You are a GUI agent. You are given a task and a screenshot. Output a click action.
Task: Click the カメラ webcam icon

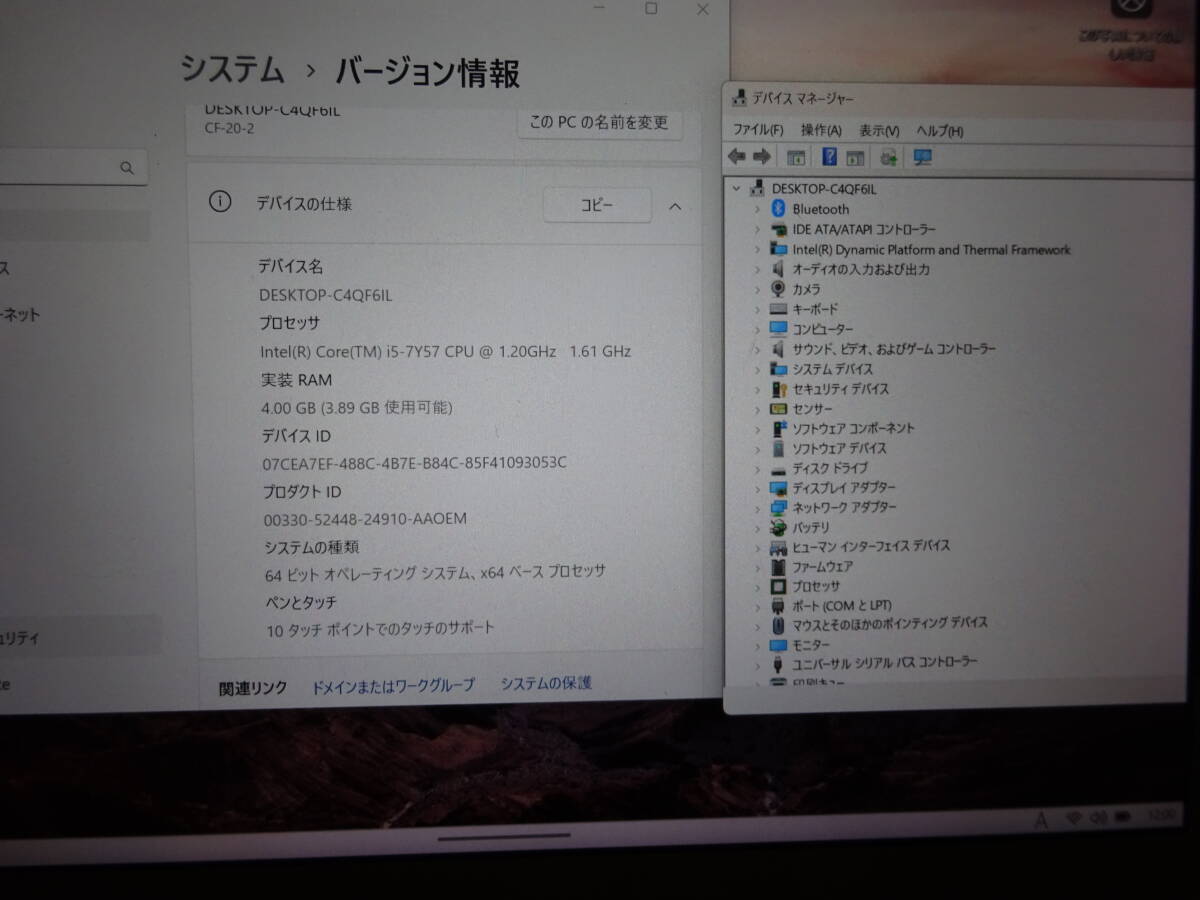tap(779, 289)
